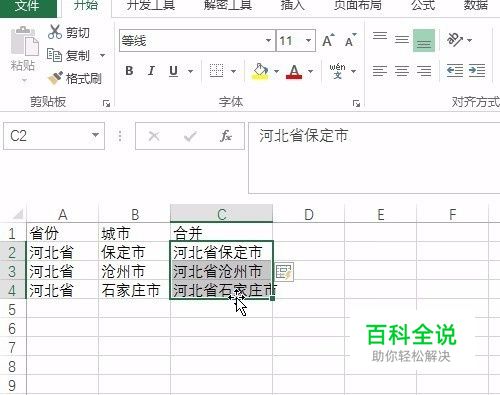Open the font size dropdown arrow

(x=308, y=41)
